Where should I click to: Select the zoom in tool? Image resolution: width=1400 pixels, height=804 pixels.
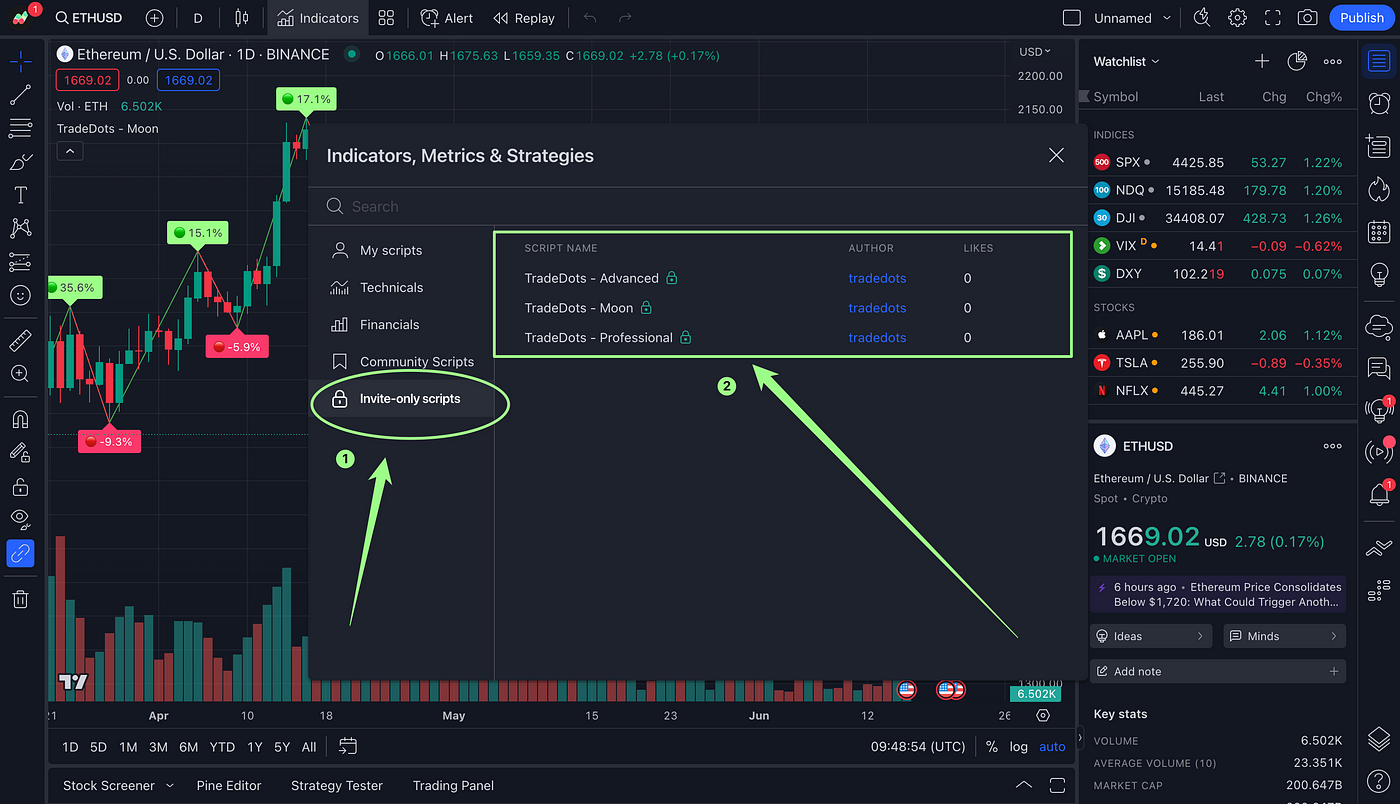[20, 373]
